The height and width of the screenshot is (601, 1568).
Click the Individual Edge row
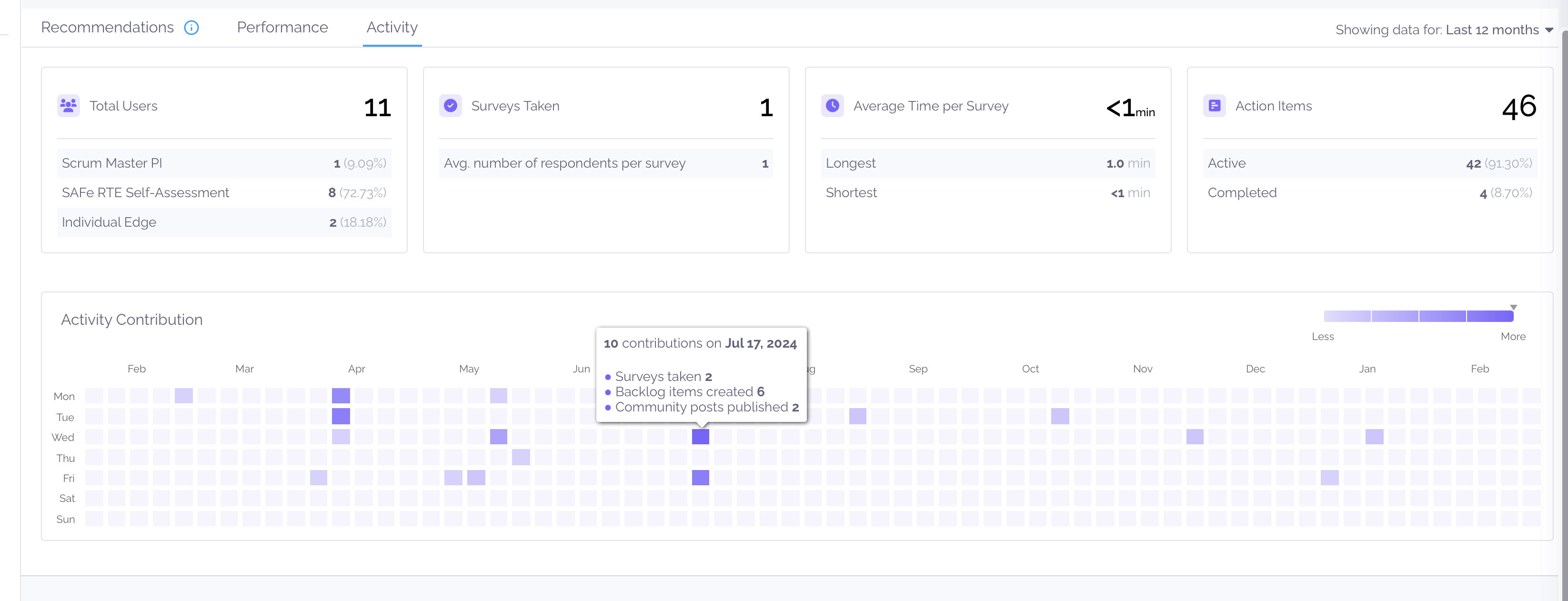[x=224, y=222]
